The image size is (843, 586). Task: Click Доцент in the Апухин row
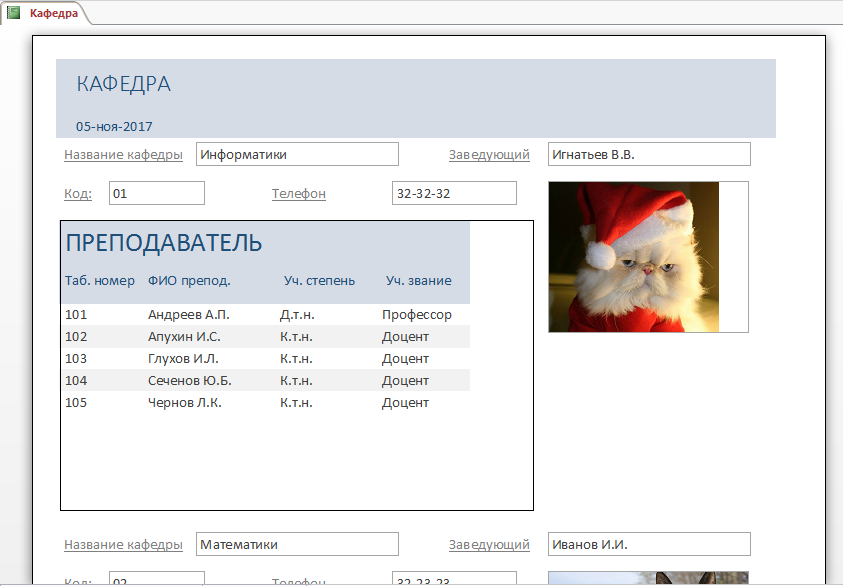405,337
